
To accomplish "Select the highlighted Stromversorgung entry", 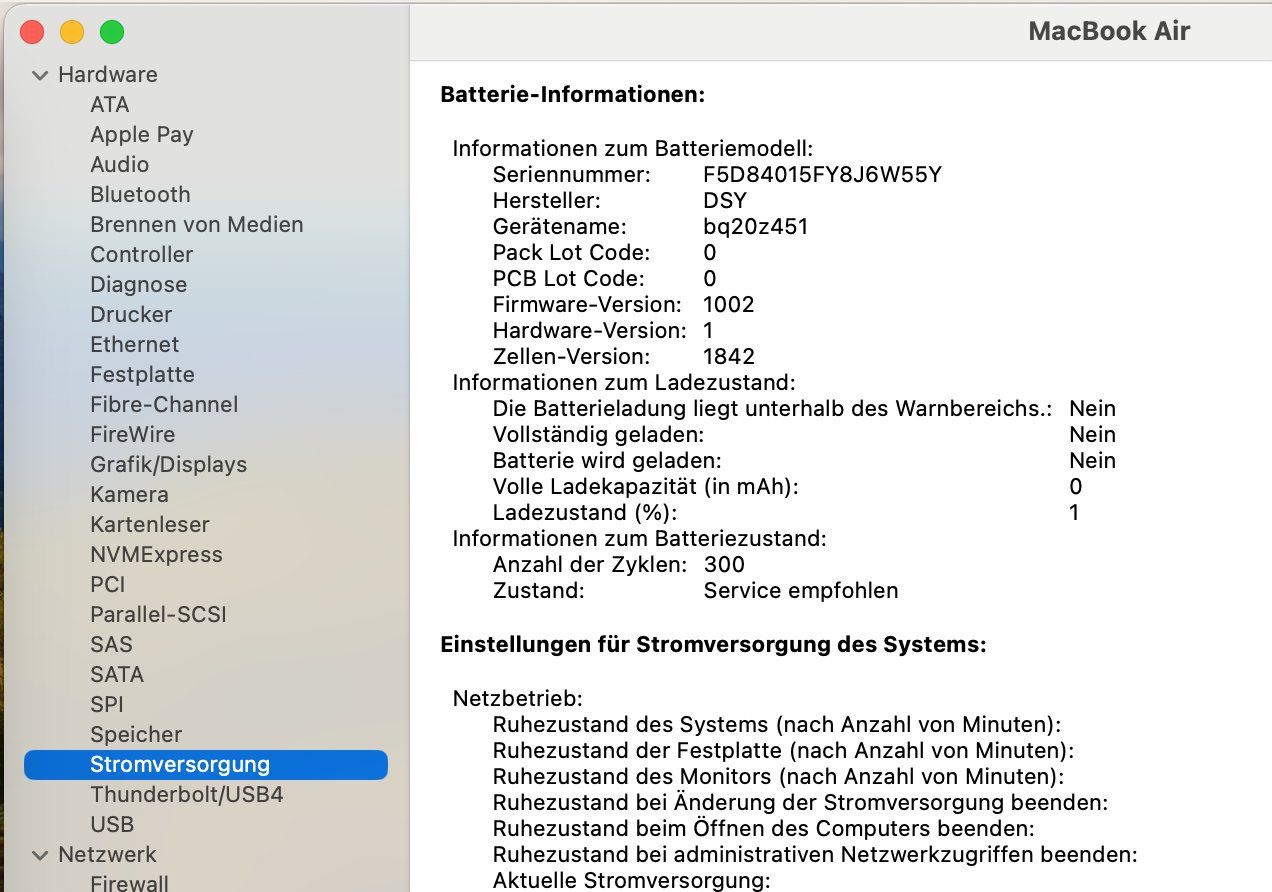I will 205,765.
